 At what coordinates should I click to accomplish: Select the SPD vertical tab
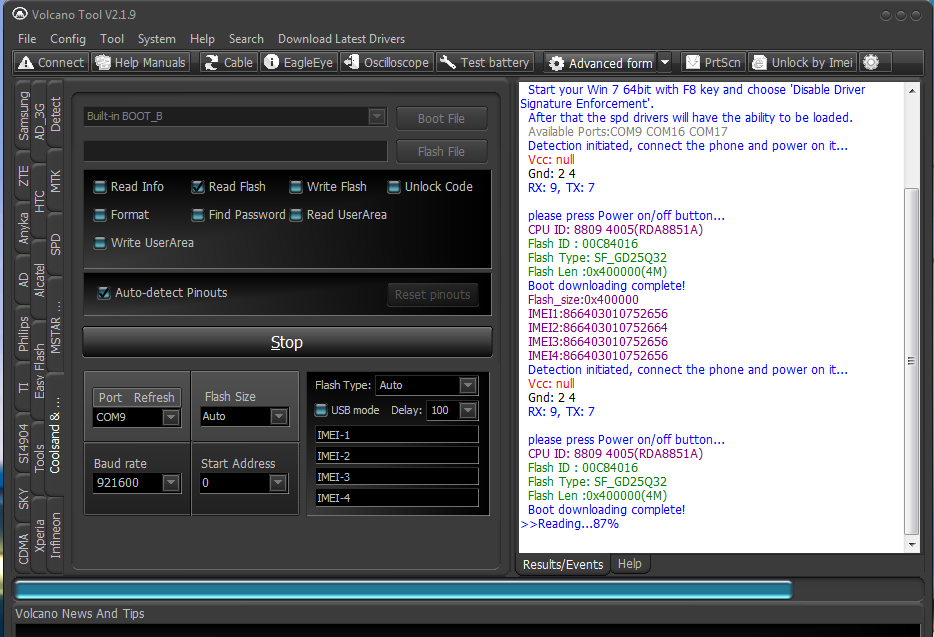(x=55, y=244)
